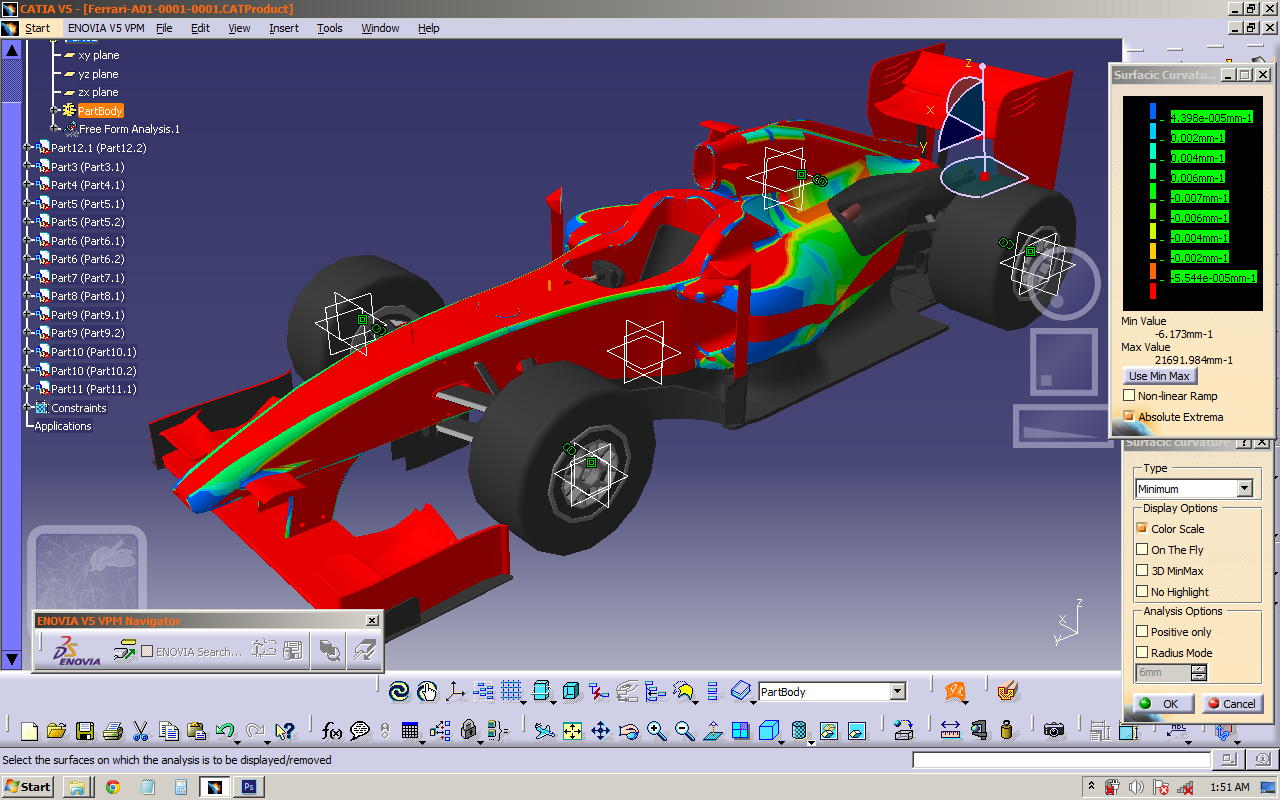Open the Edit menu

point(200,28)
